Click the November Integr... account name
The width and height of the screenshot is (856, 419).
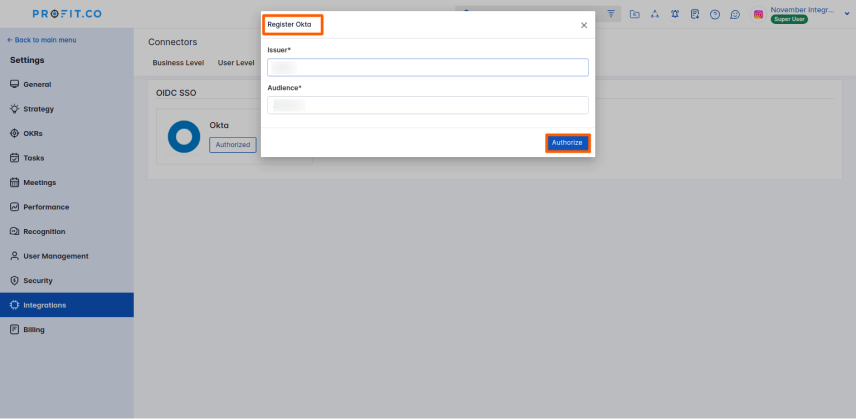[x=803, y=10]
